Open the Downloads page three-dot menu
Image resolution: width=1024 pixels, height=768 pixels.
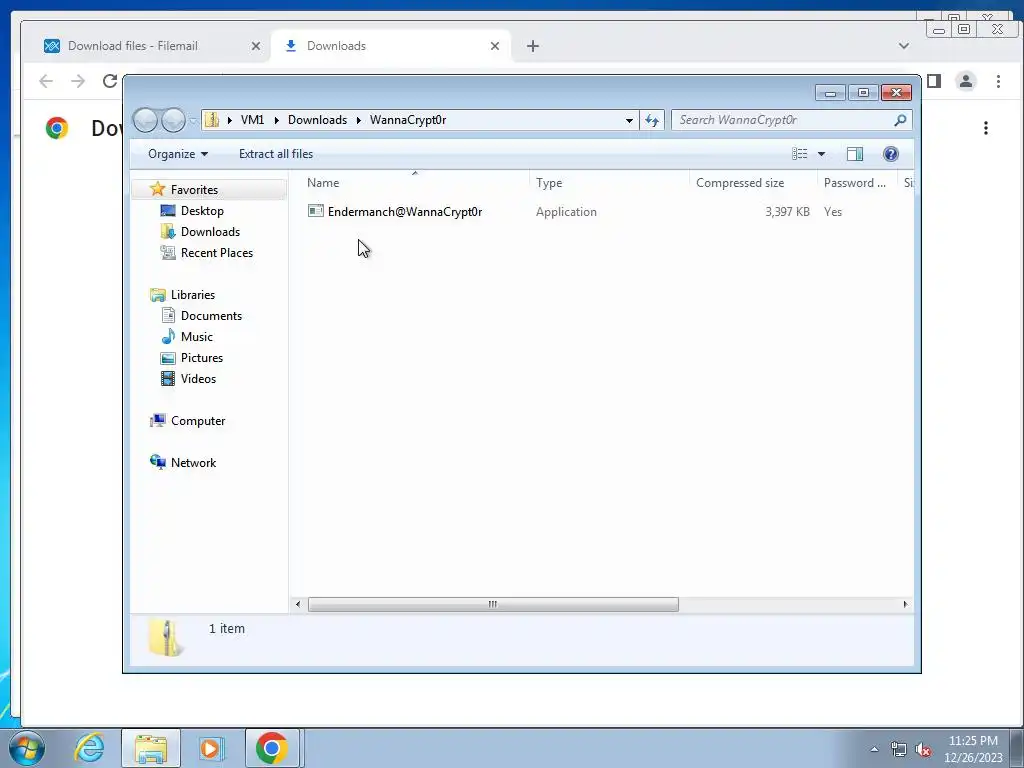(985, 128)
